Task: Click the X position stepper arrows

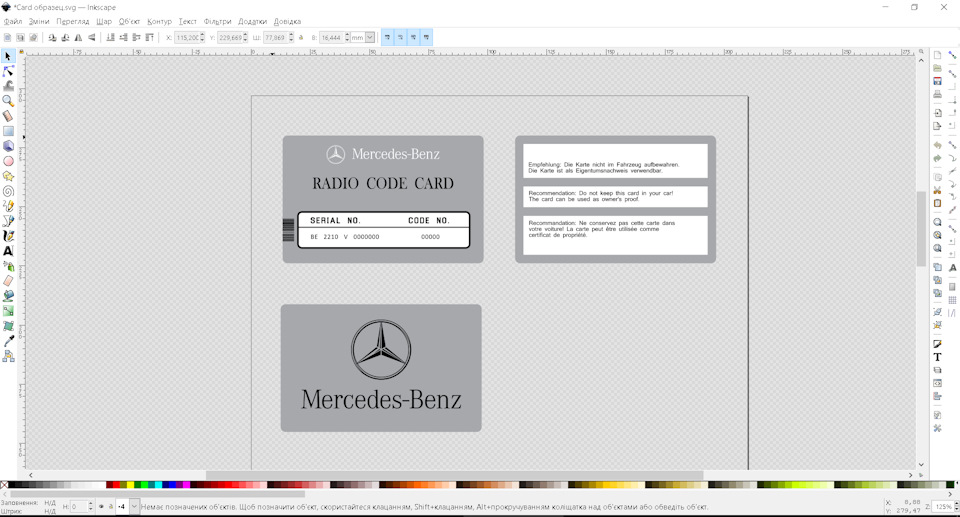Action: [x=202, y=37]
